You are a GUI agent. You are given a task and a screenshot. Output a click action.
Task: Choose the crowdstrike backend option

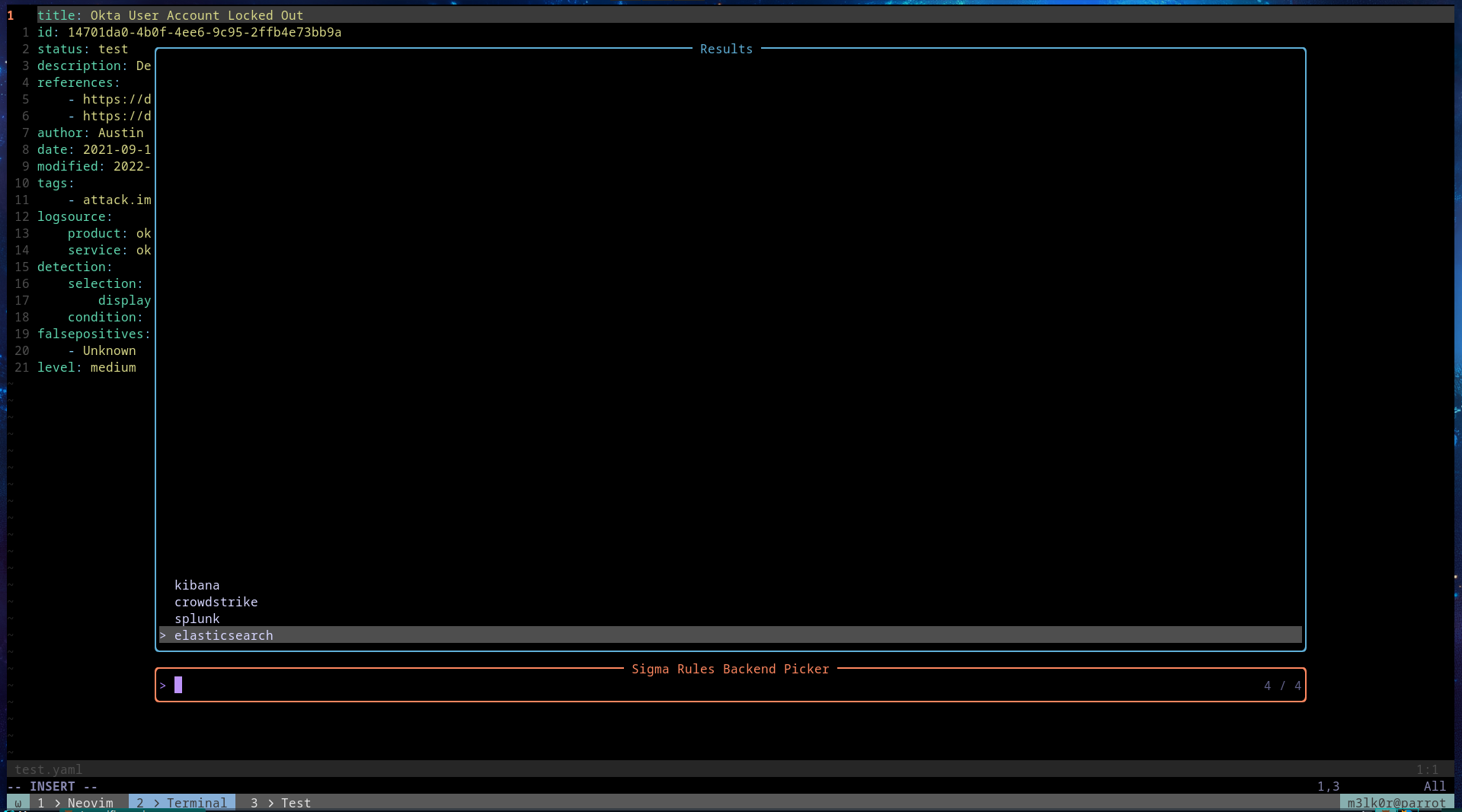[x=216, y=602]
